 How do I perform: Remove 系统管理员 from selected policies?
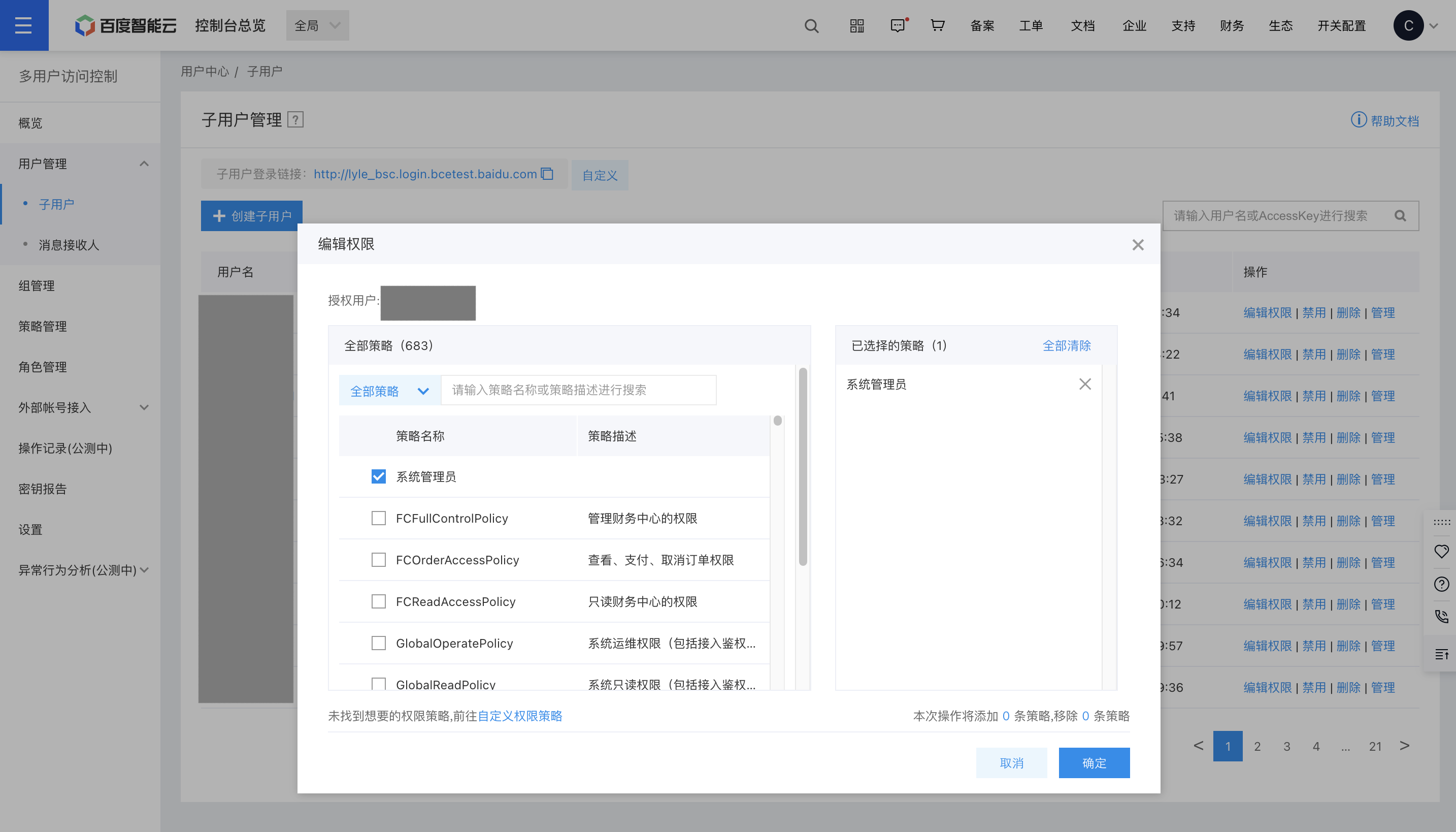1085,384
